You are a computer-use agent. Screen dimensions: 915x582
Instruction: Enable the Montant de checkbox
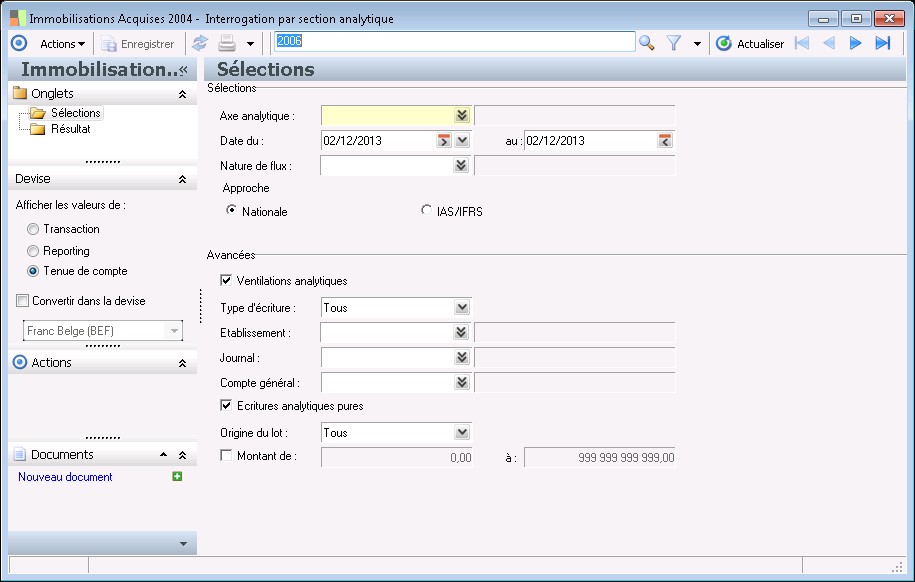pos(226,457)
